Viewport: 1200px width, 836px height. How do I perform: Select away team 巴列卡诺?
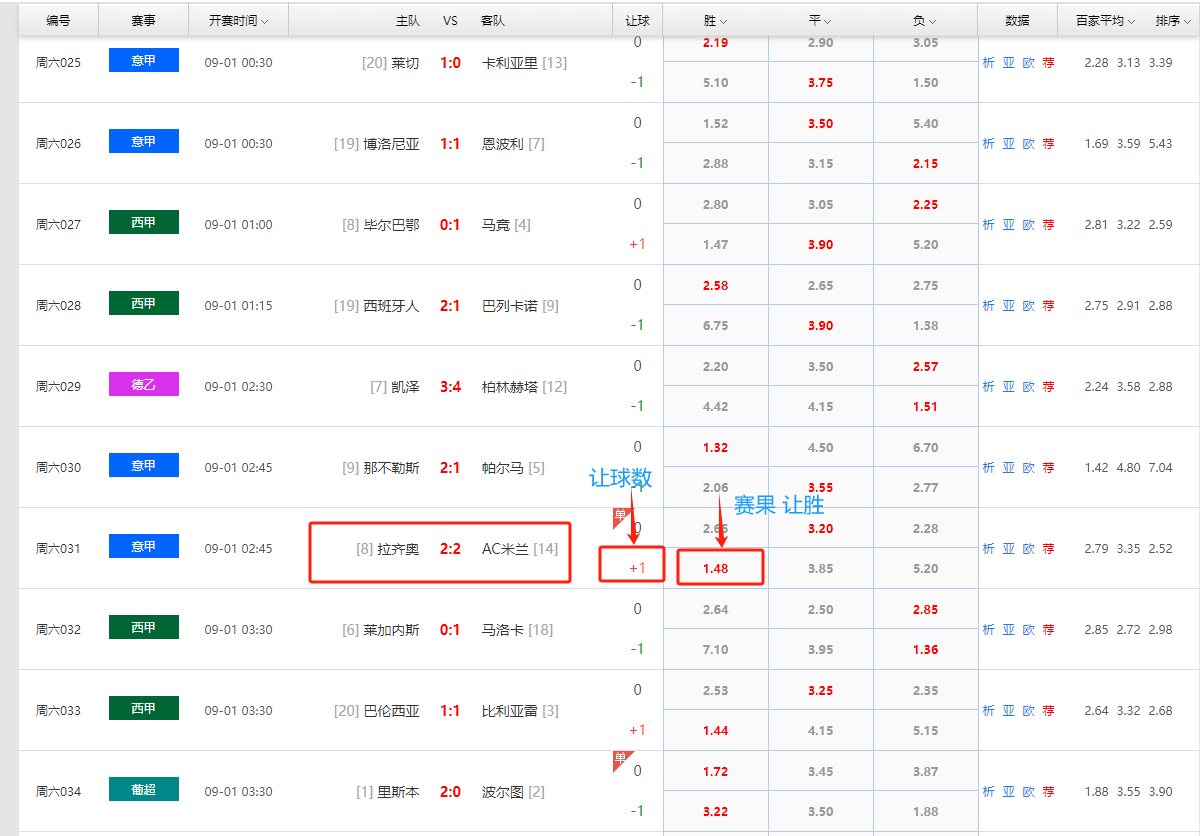(510, 305)
